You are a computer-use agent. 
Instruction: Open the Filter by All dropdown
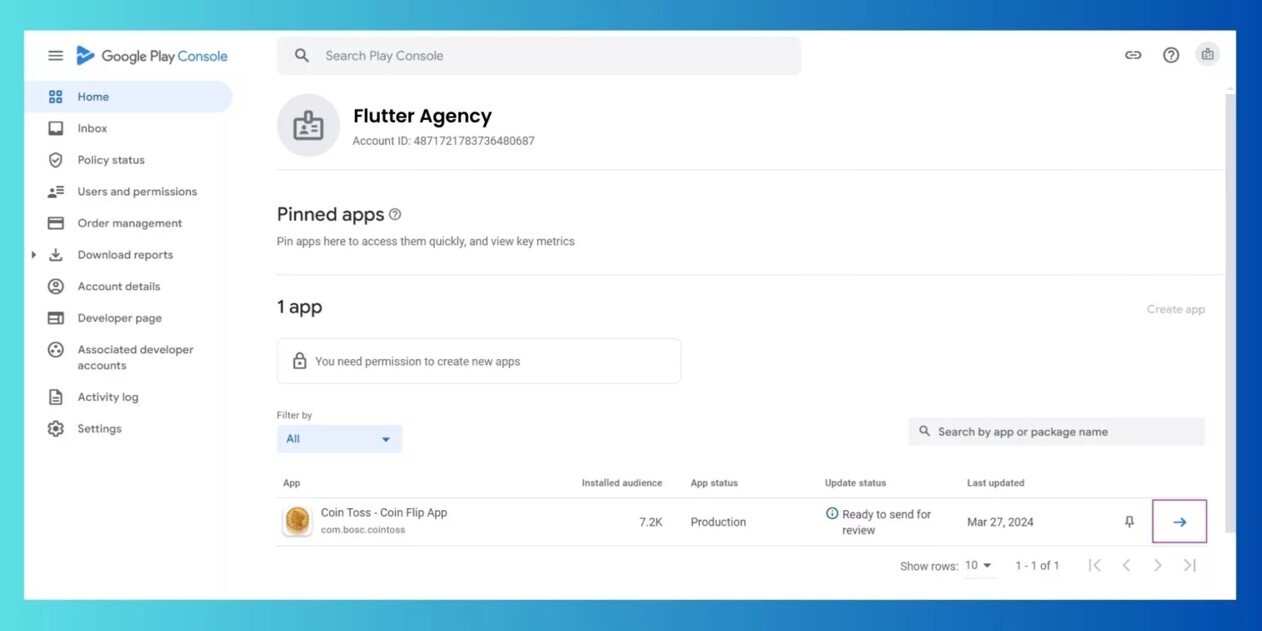point(339,439)
